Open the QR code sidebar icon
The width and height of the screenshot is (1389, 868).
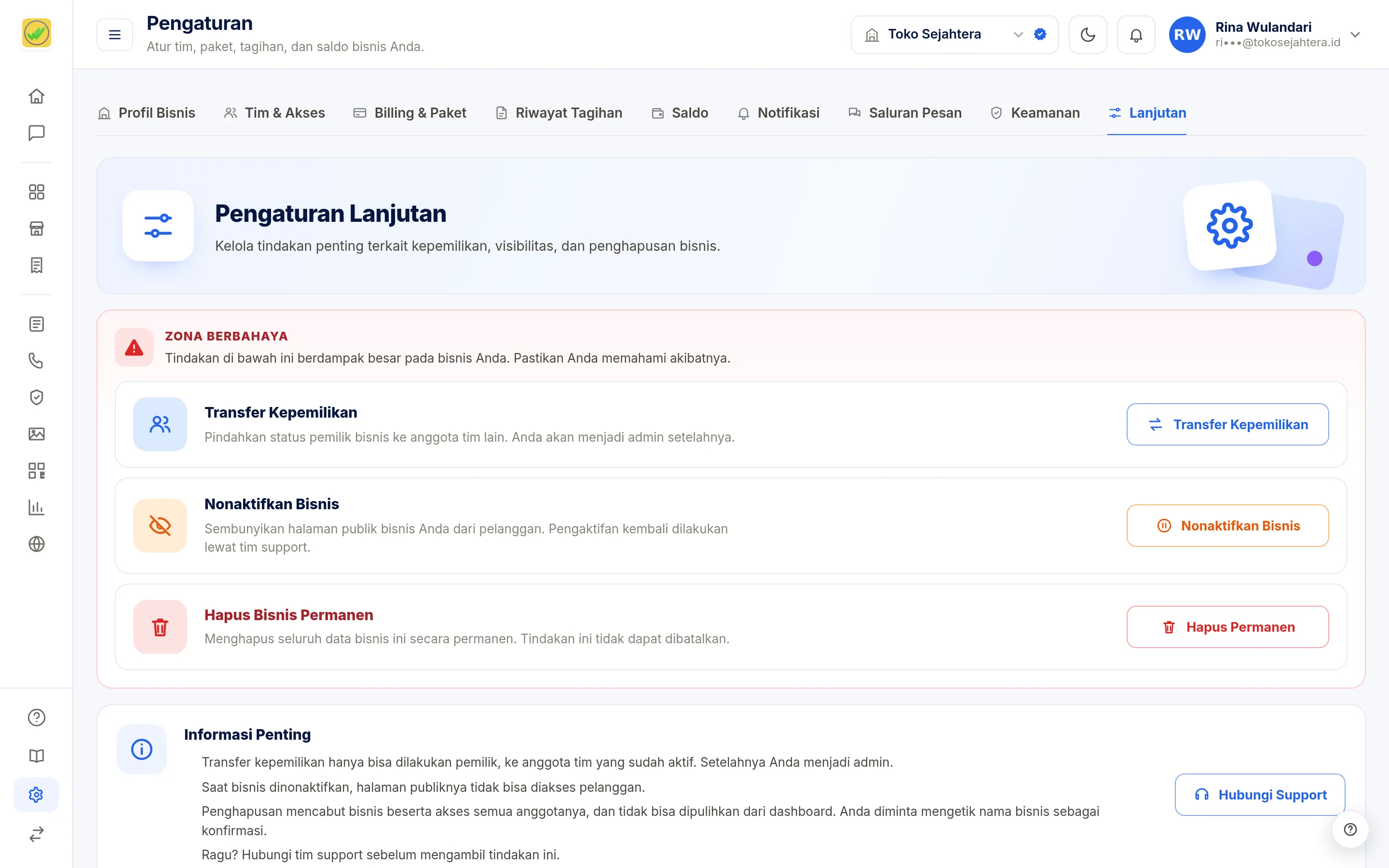click(x=36, y=471)
